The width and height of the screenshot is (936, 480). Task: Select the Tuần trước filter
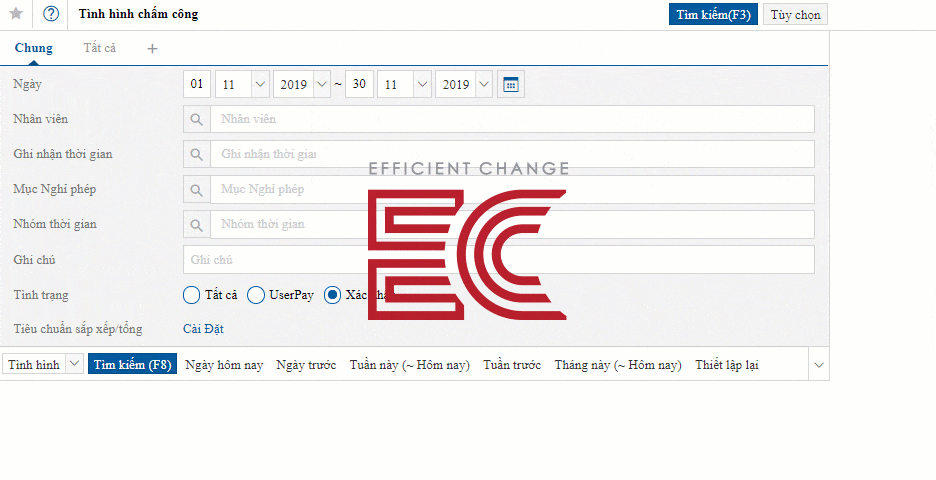(512, 365)
